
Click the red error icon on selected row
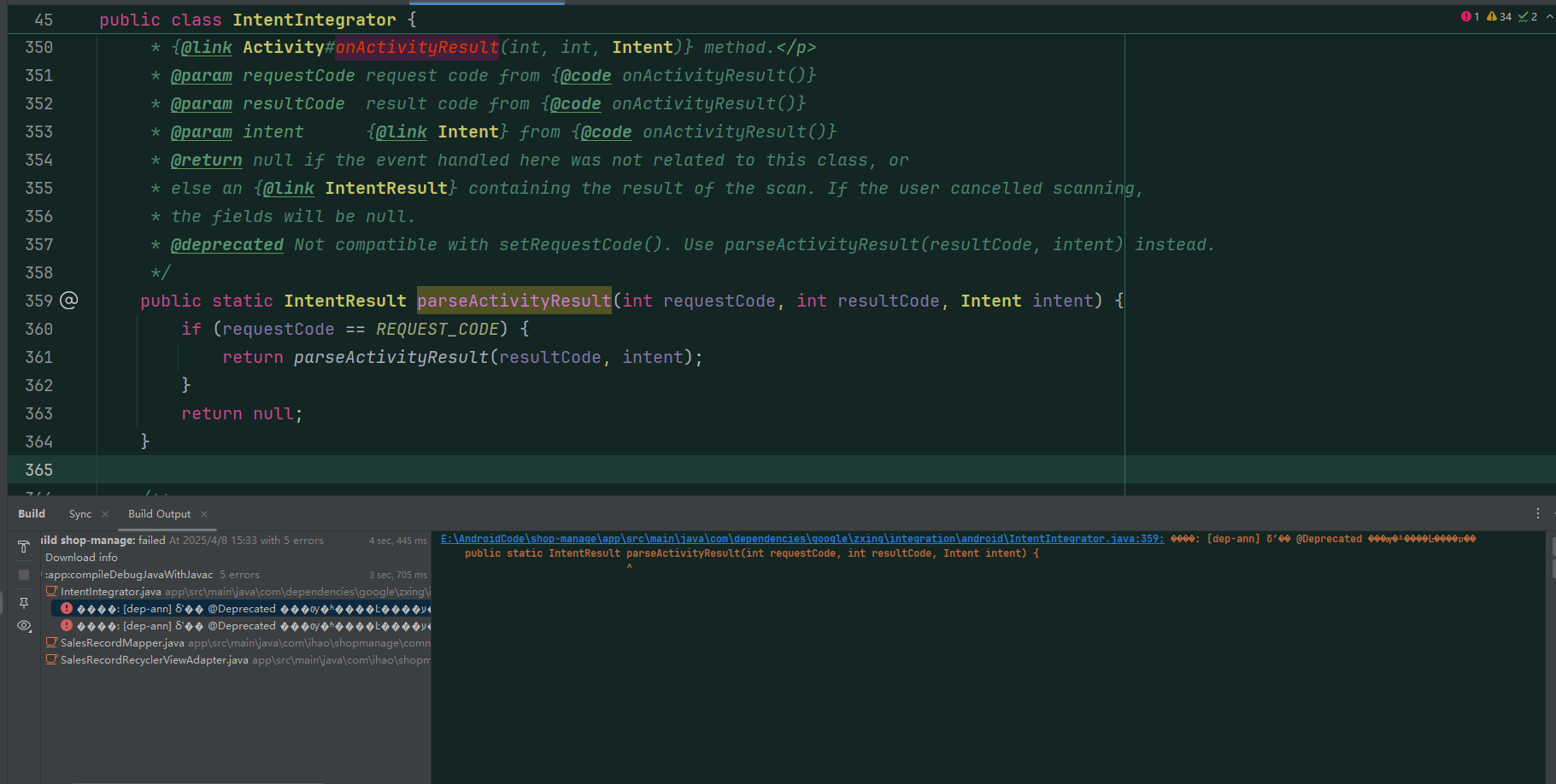pos(67,609)
